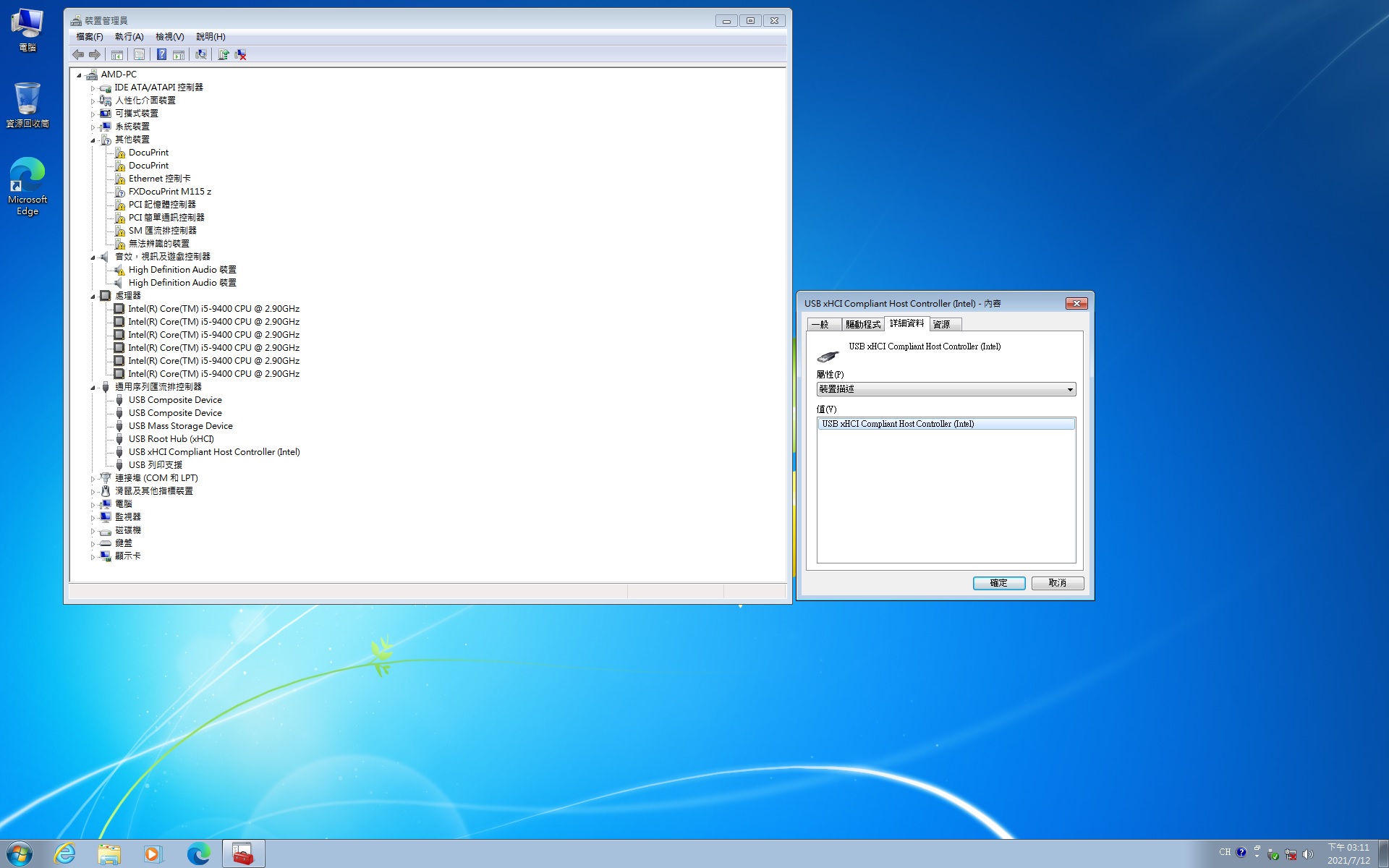Collapse the 通用序列匯流排控制器 node
1389x868 pixels.
(x=93, y=387)
